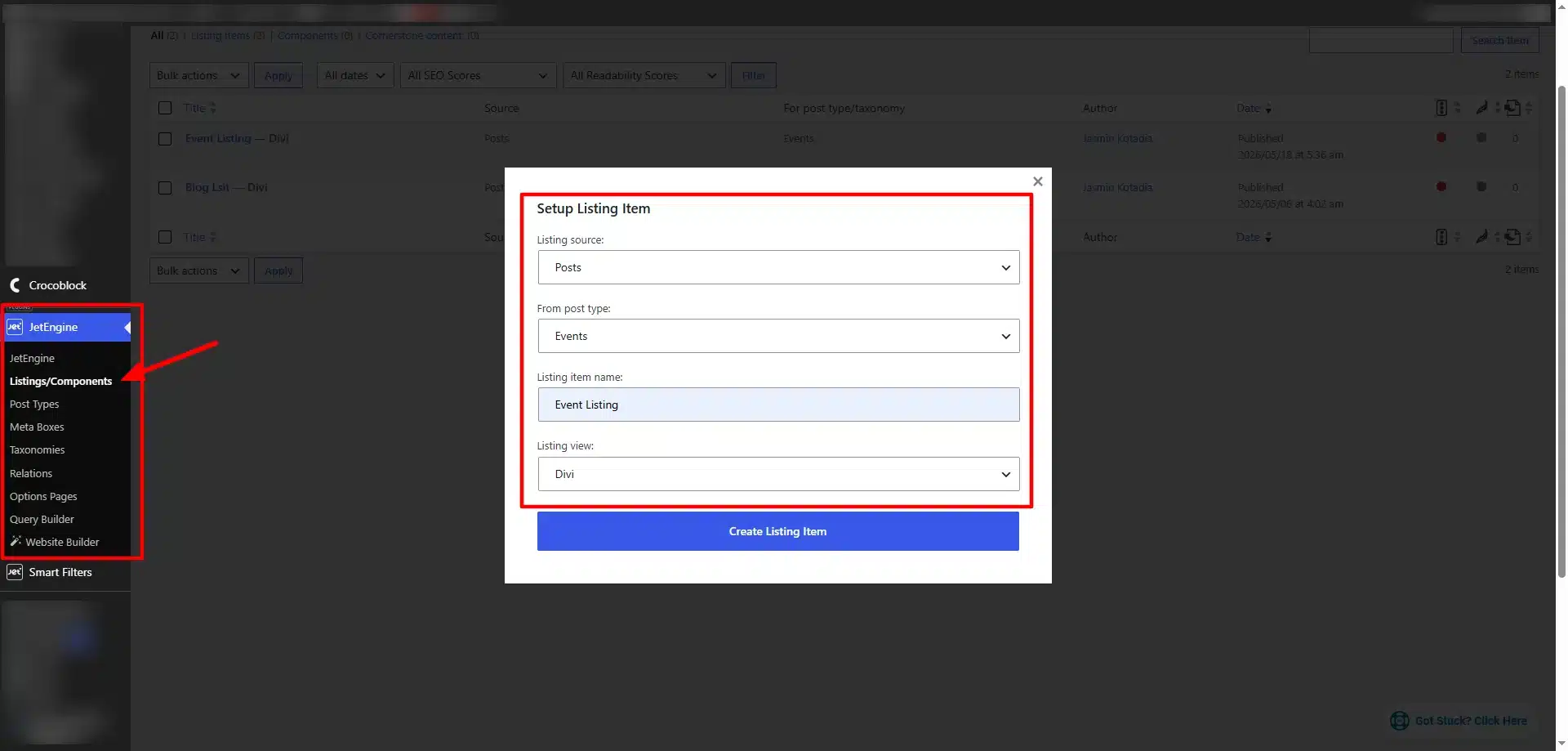Open the All SEO Scores dropdown
The width and height of the screenshot is (1568, 751).
click(478, 75)
